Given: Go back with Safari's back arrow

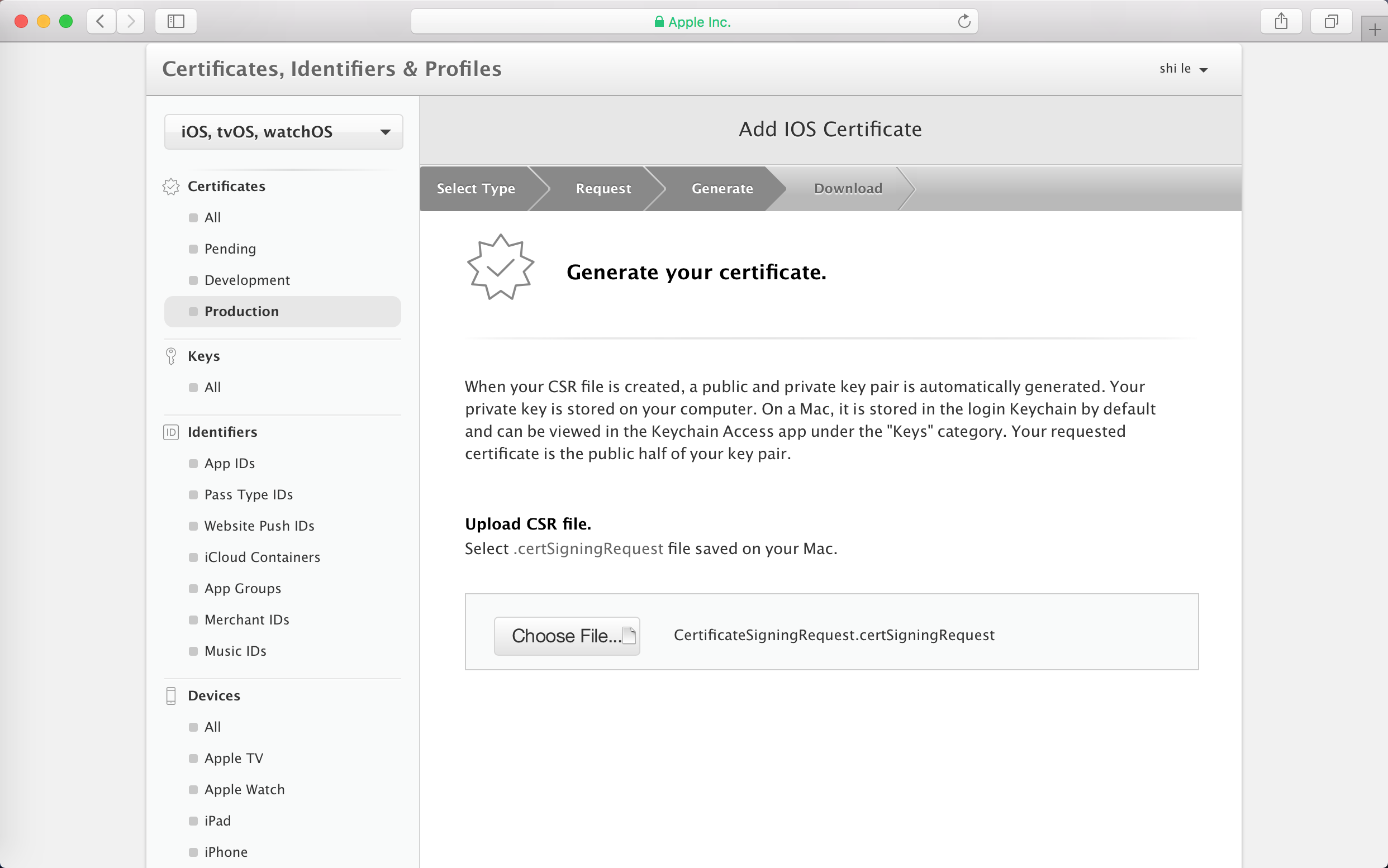Looking at the screenshot, I should 101,21.
